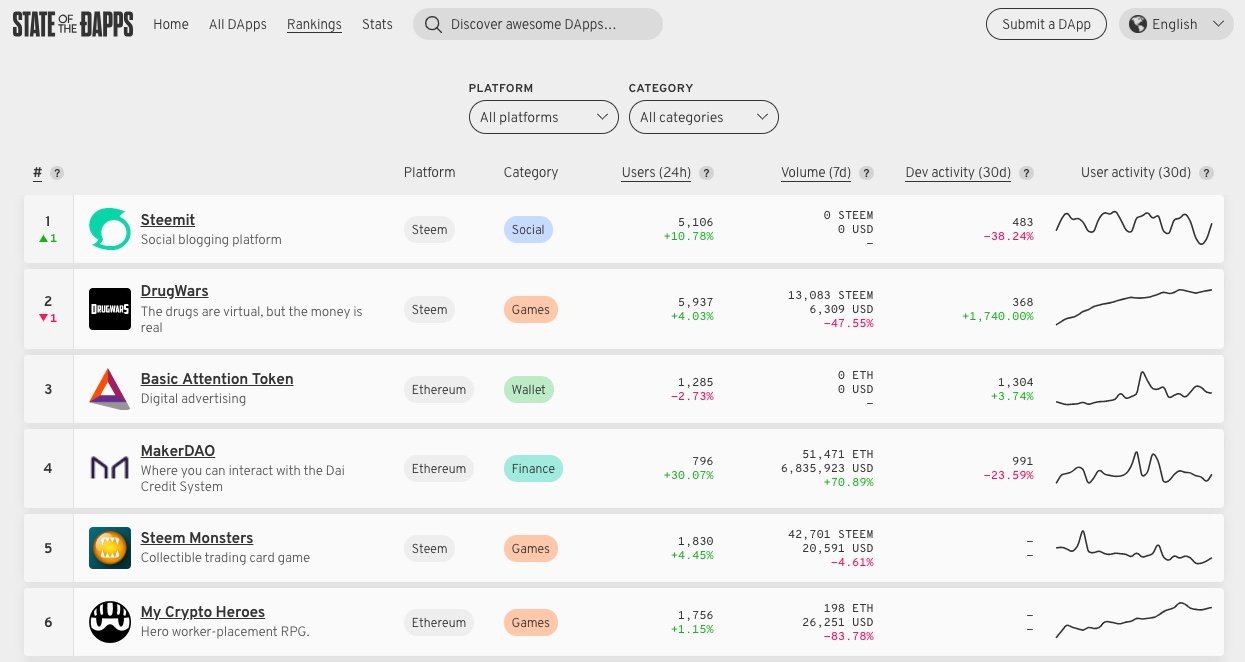Open the MakerDAO DApp link

pos(178,451)
